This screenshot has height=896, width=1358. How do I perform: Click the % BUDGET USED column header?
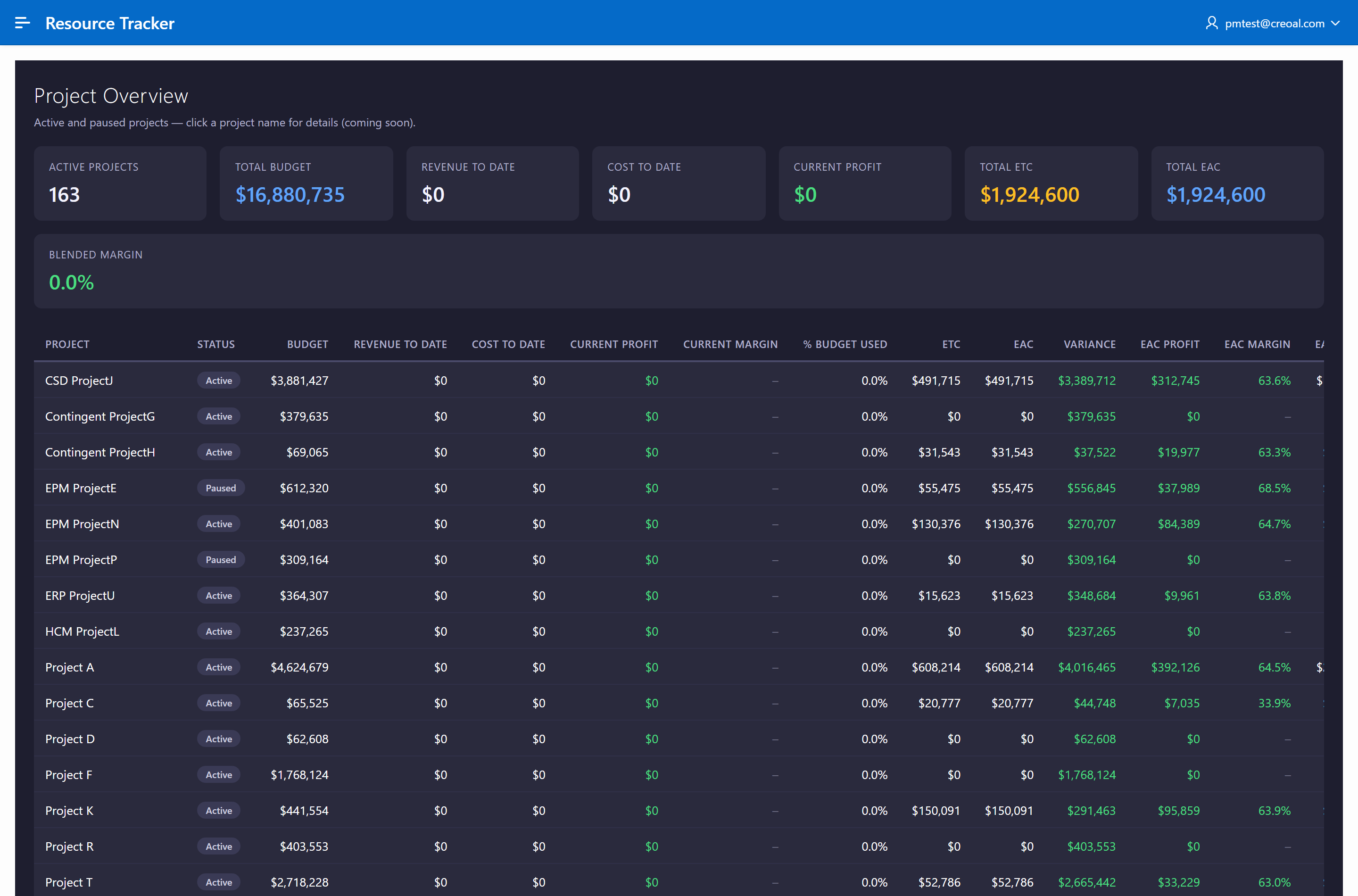pyautogui.click(x=845, y=344)
